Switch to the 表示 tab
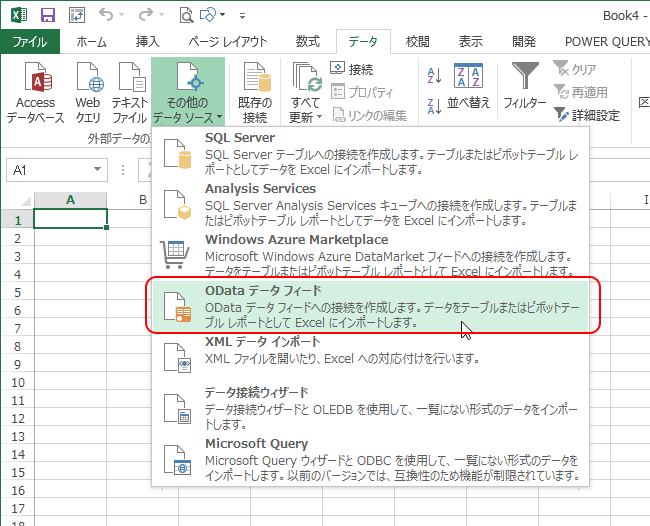The width and height of the screenshot is (650, 526). pyautogui.click(x=471, y=41)
